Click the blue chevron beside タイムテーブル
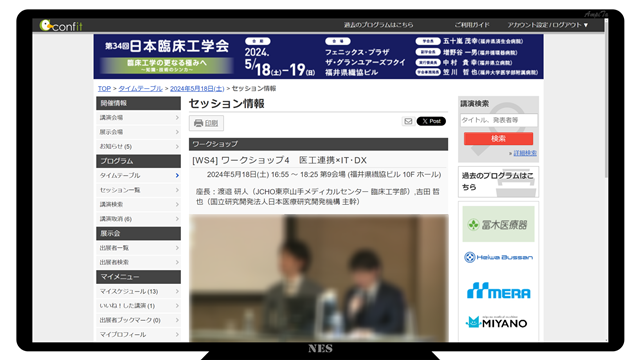This screenshot has width=640, height=360. [177, 176]
